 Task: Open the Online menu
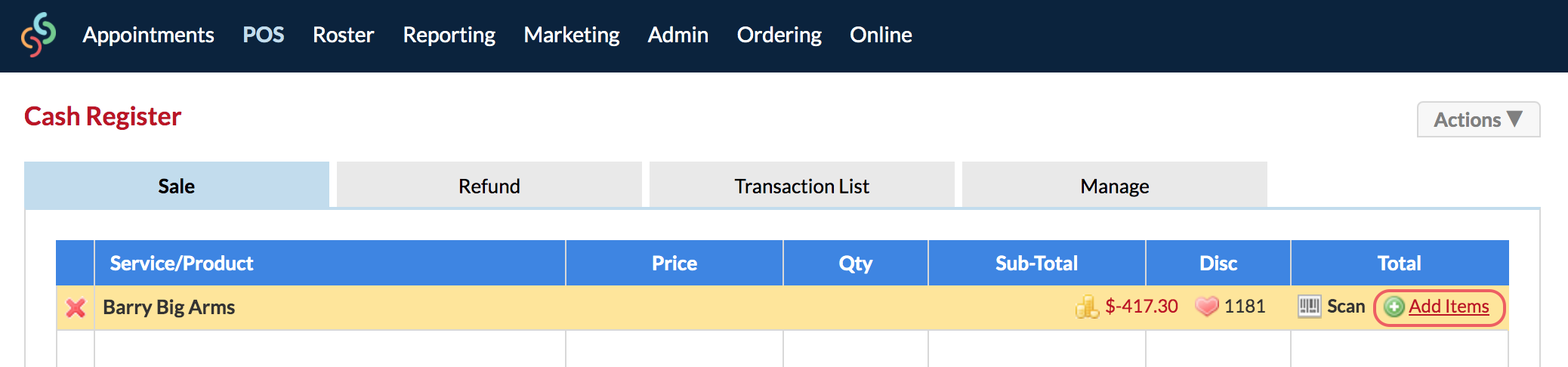coord(881,35)
